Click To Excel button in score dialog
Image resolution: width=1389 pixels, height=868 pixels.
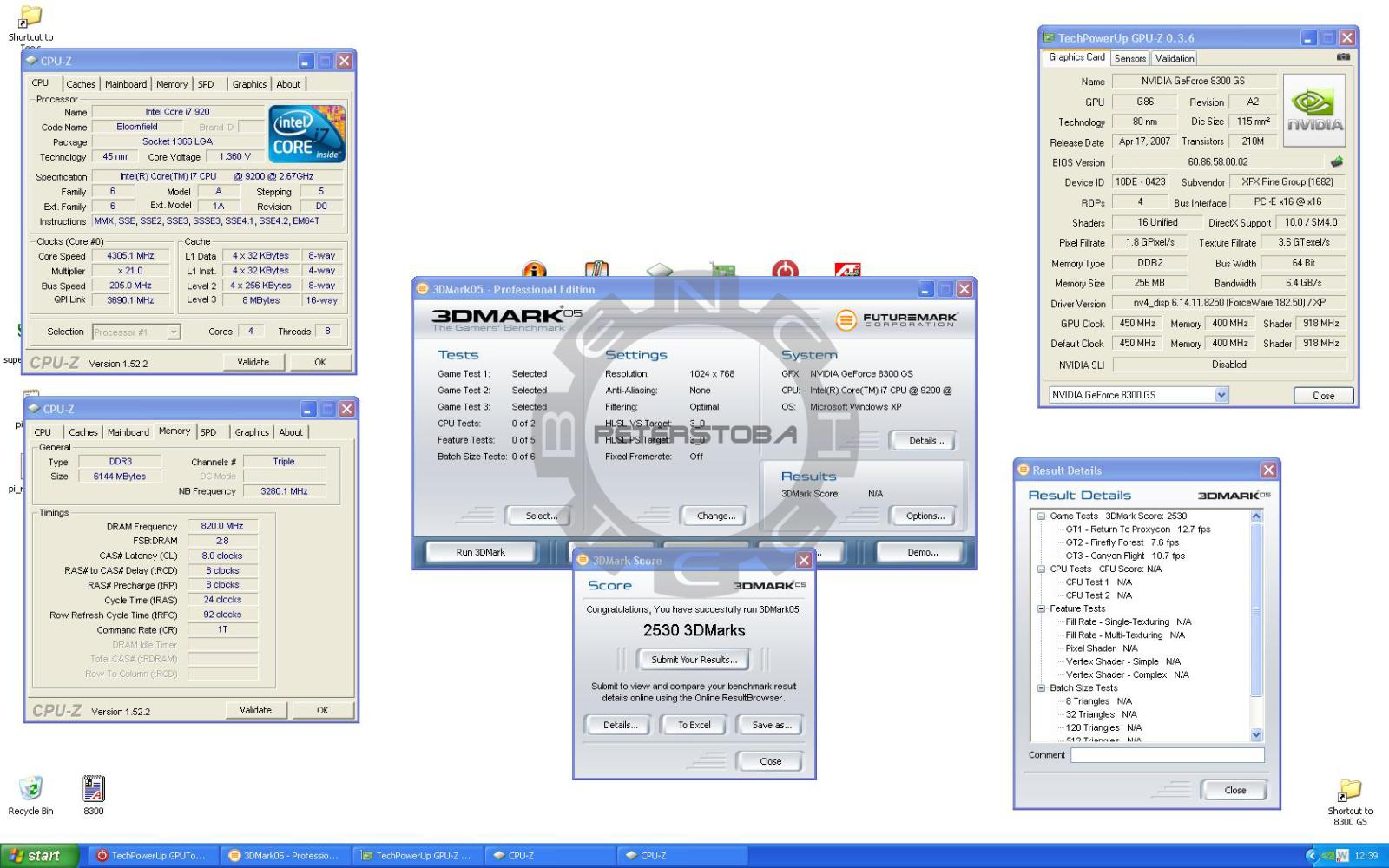pyautogui.click(x=694, y=725)
